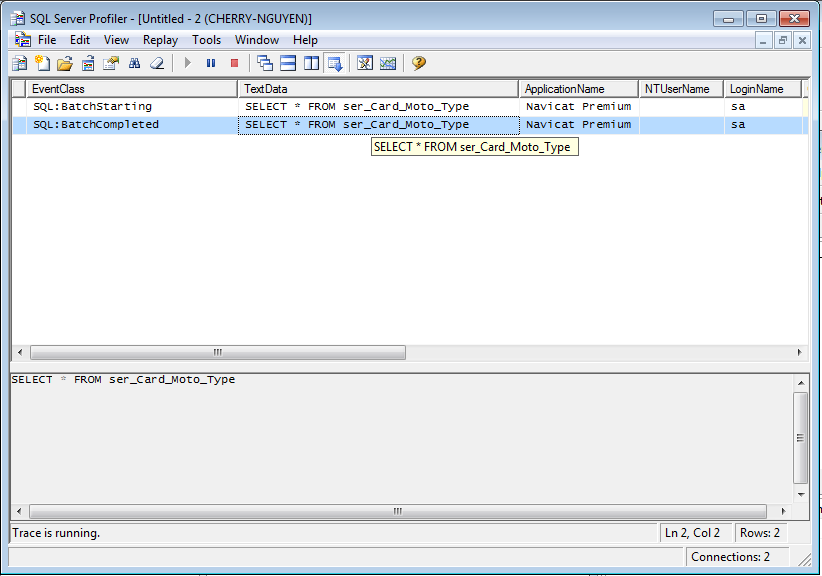The height and width of the screenshot is (576, 822).
Task: Open the Tools menu
Action: pyautogui.click(x=206, y=40)
